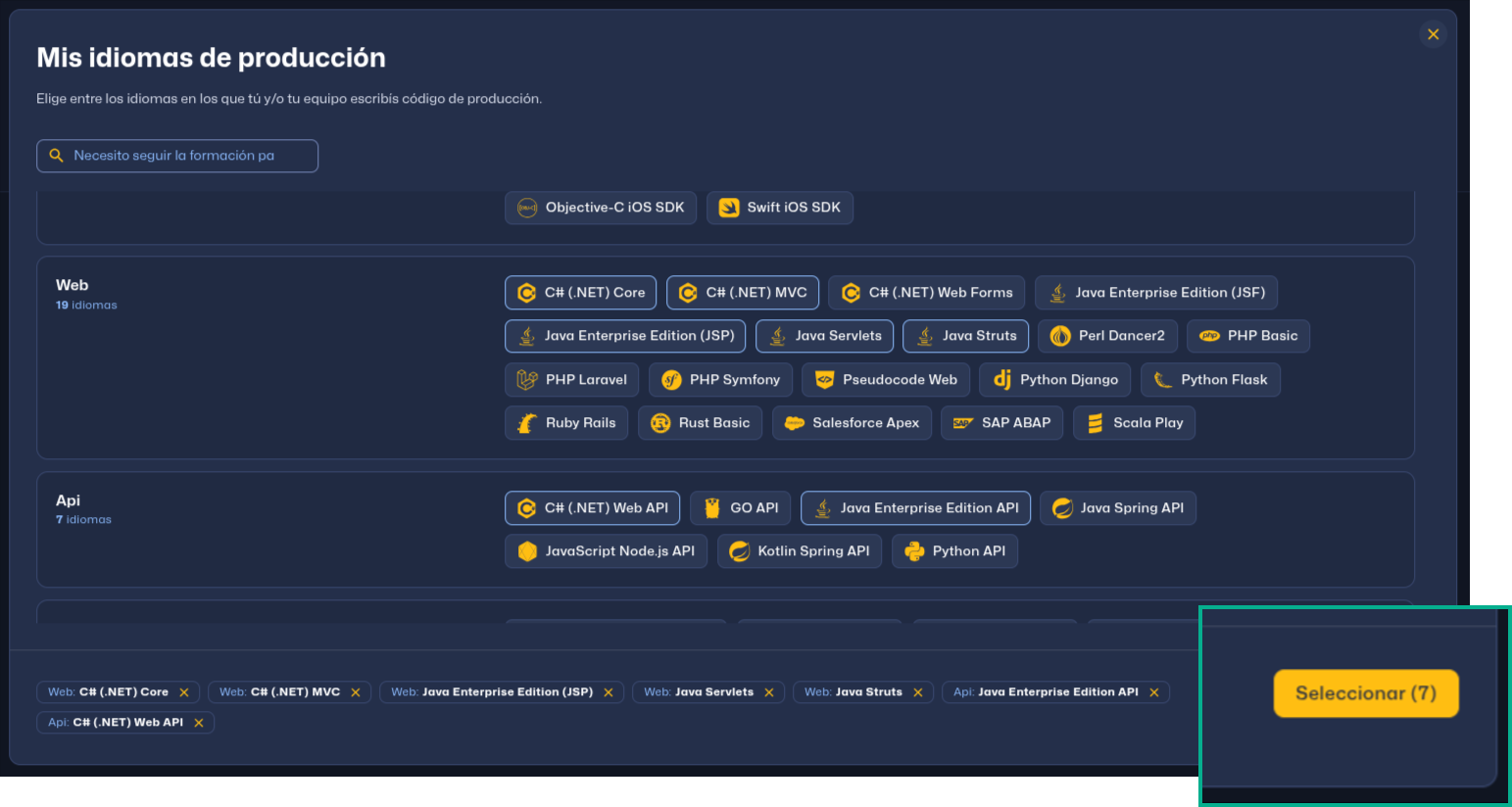Viewport: 1512px width, 807px height.
Task: Click the Seleccionar (7) button
Action: pyautogui.click(x=1366, y=693)
